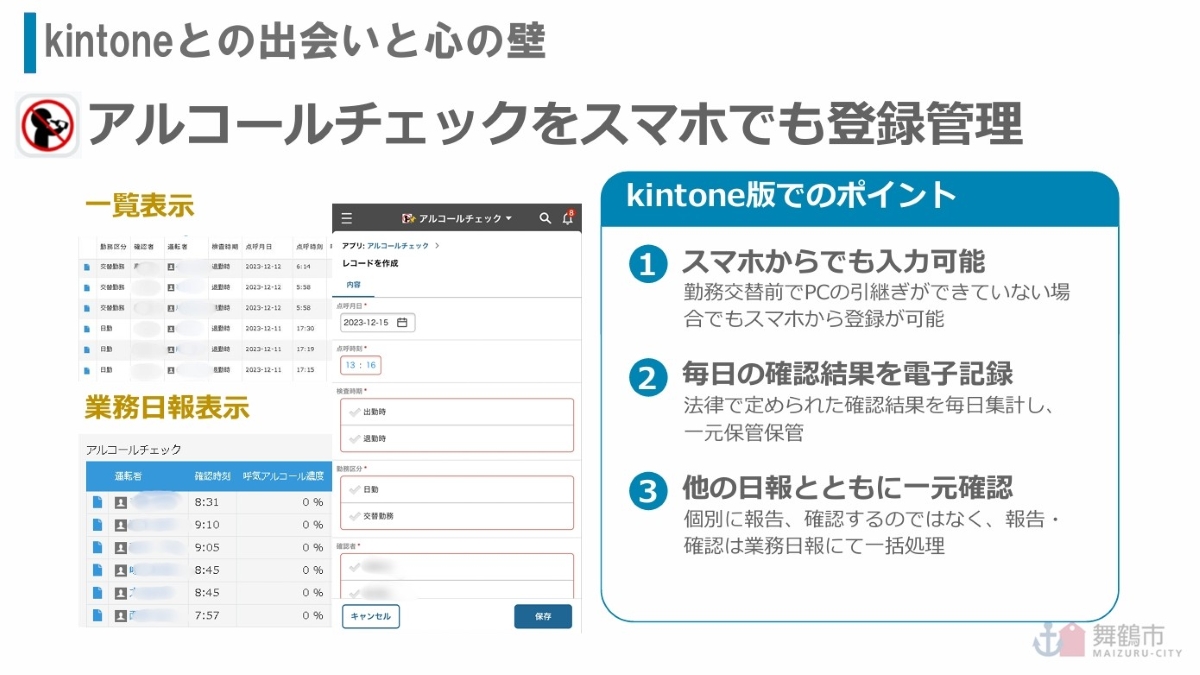Click the 8:31 confirmation time cell
1200x675 pixels.
205,502
